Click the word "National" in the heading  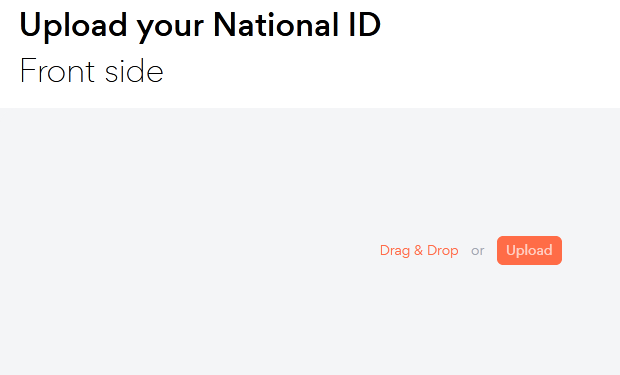(x=276, y=25)
